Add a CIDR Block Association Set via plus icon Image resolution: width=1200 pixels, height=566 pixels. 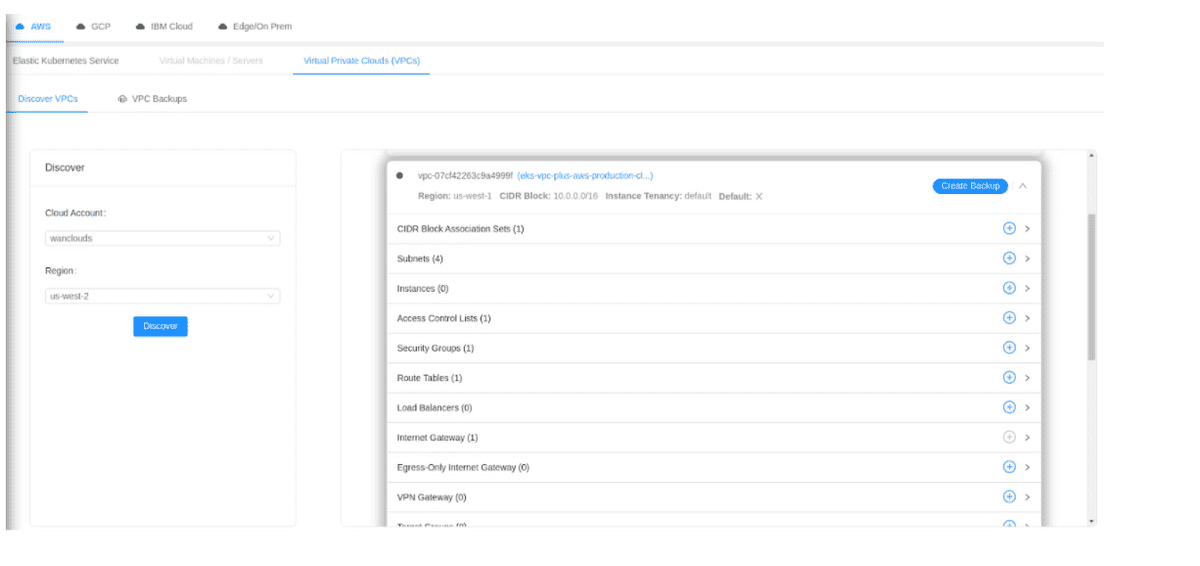point(1009,228)
